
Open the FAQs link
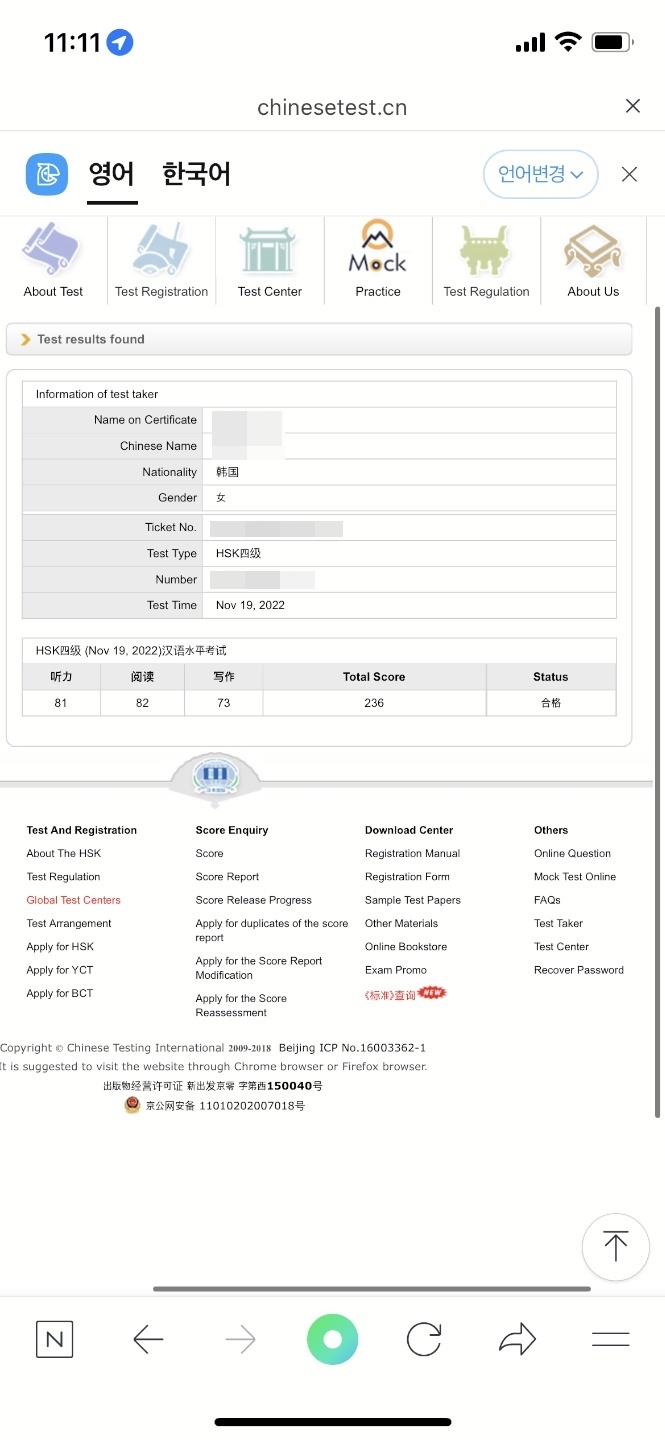pos(548,900)
